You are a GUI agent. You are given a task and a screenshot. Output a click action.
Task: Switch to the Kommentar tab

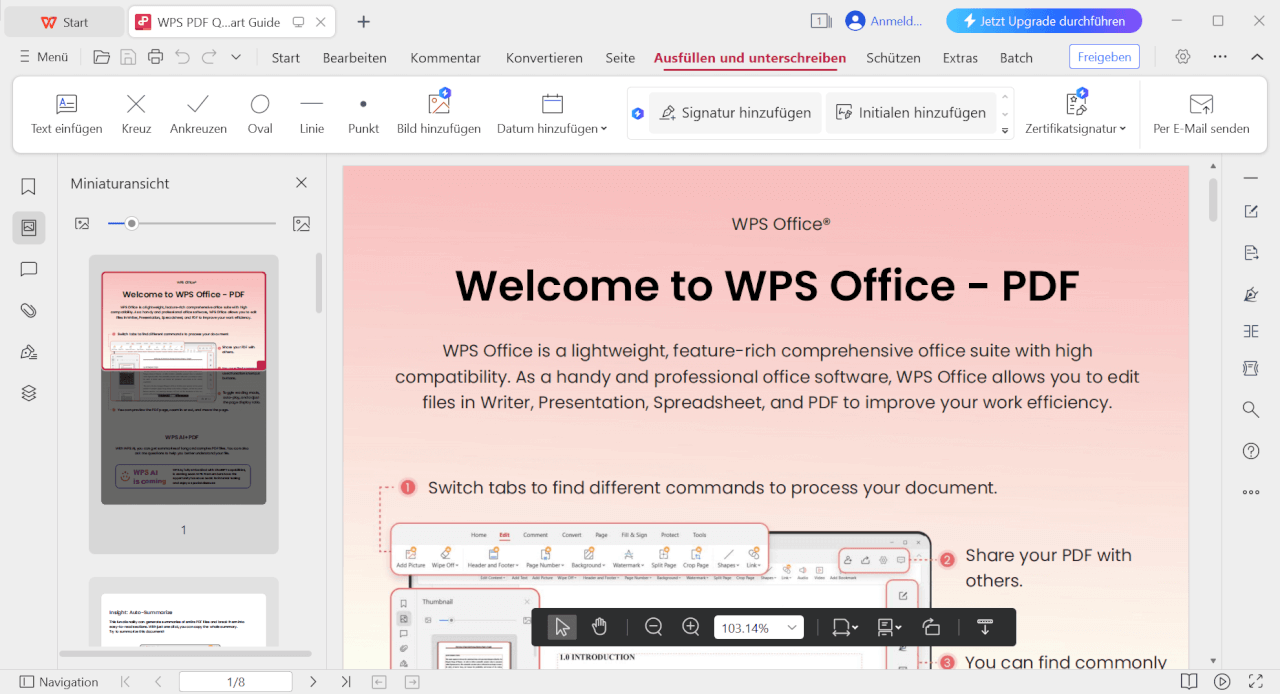[x=445, y=58]
